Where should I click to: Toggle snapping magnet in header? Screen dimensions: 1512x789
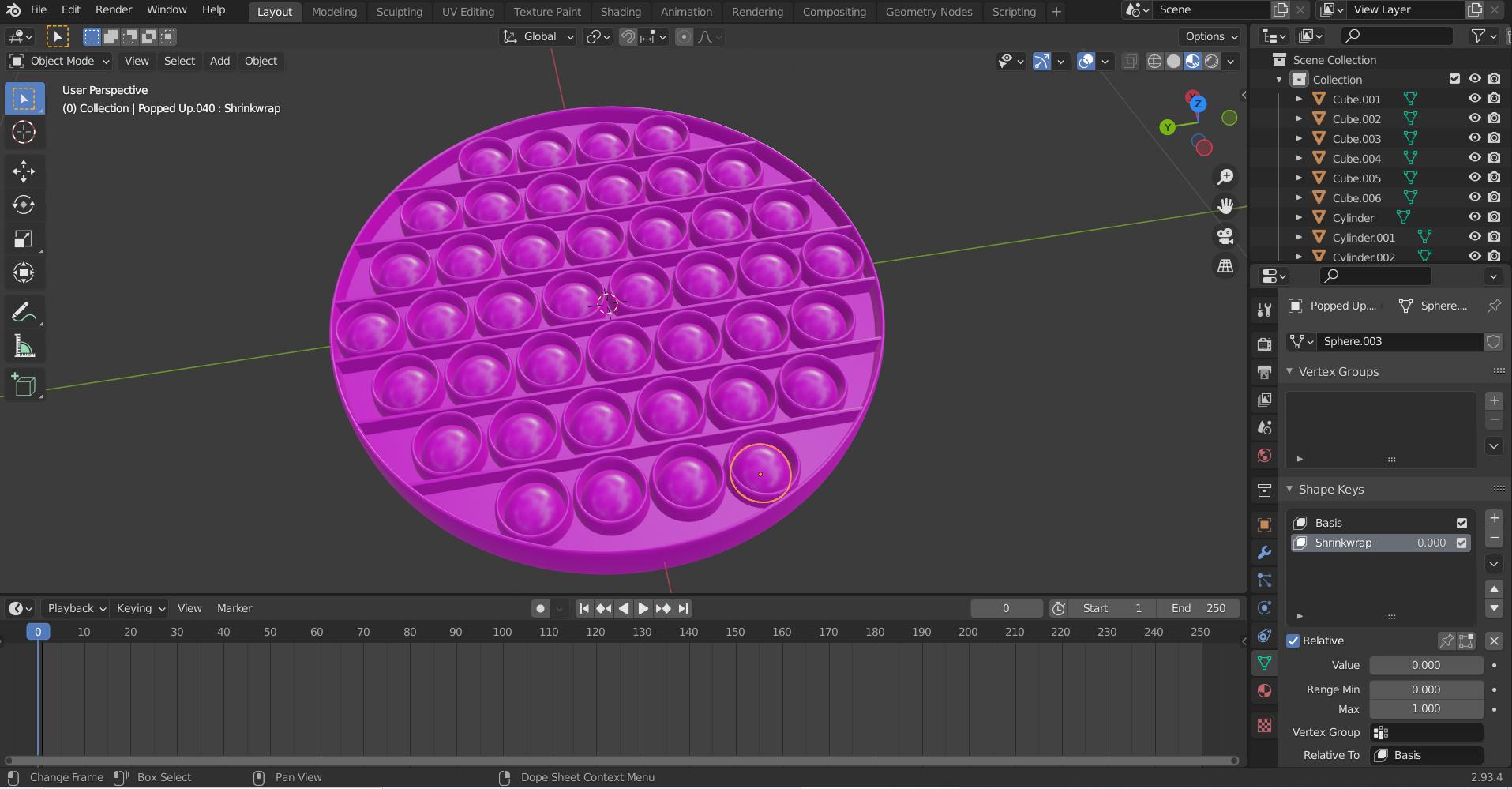(628, 36)
